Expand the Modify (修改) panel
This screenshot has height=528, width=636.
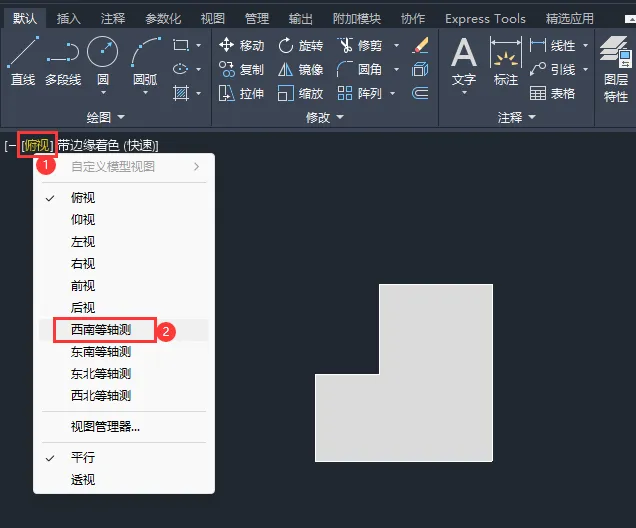click(x=324, y=118)
